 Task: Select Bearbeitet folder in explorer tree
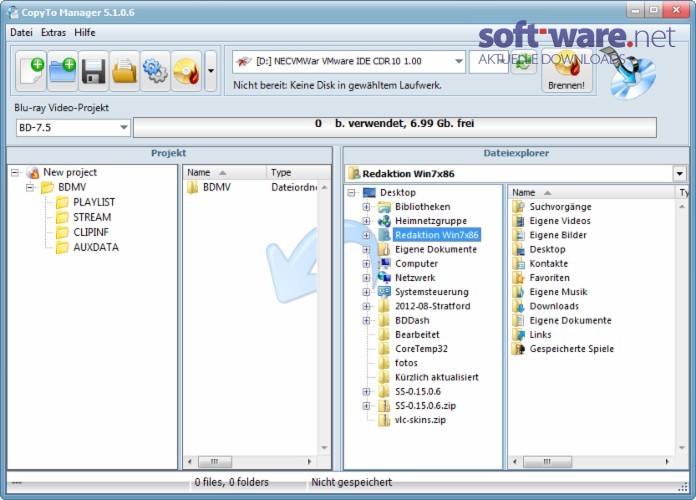417,335
